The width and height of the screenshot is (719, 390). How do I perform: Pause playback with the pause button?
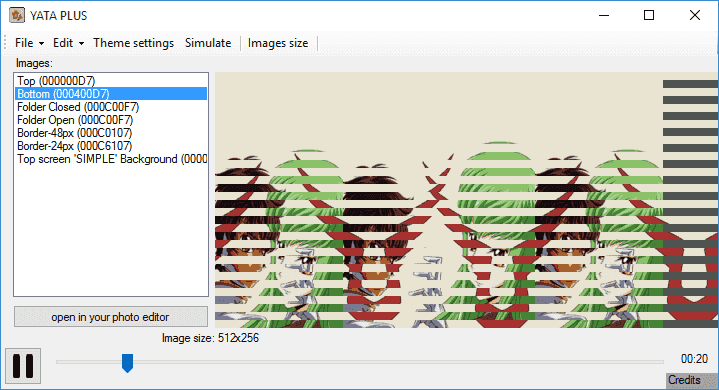(x=23, y=366)
